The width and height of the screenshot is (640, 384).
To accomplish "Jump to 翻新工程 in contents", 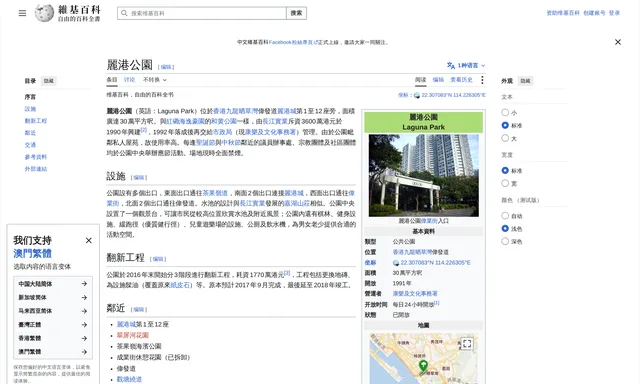I will click(x=36, y=121).
